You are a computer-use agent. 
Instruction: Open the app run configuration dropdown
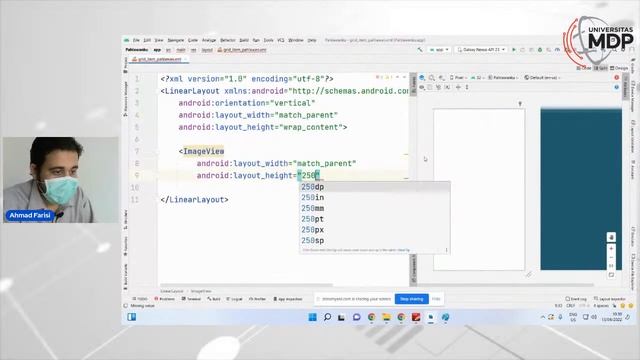(439, 49)
